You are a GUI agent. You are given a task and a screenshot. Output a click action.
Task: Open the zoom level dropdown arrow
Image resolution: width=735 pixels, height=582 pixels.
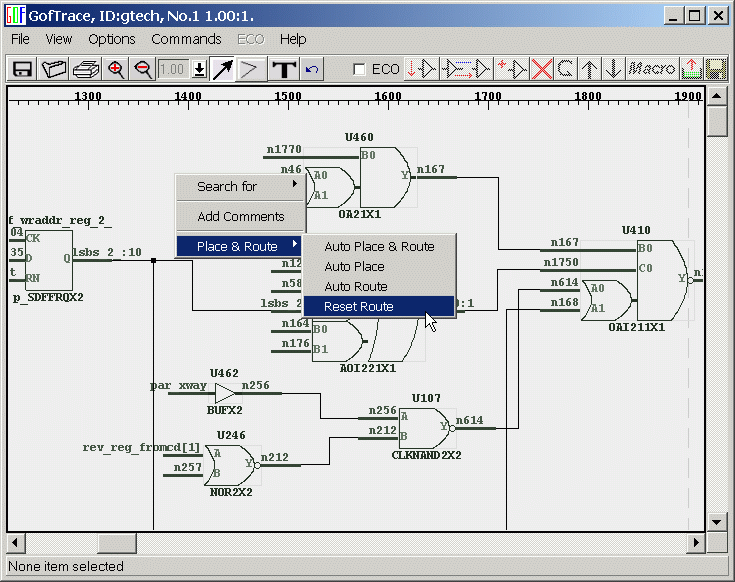pos(199,69)
